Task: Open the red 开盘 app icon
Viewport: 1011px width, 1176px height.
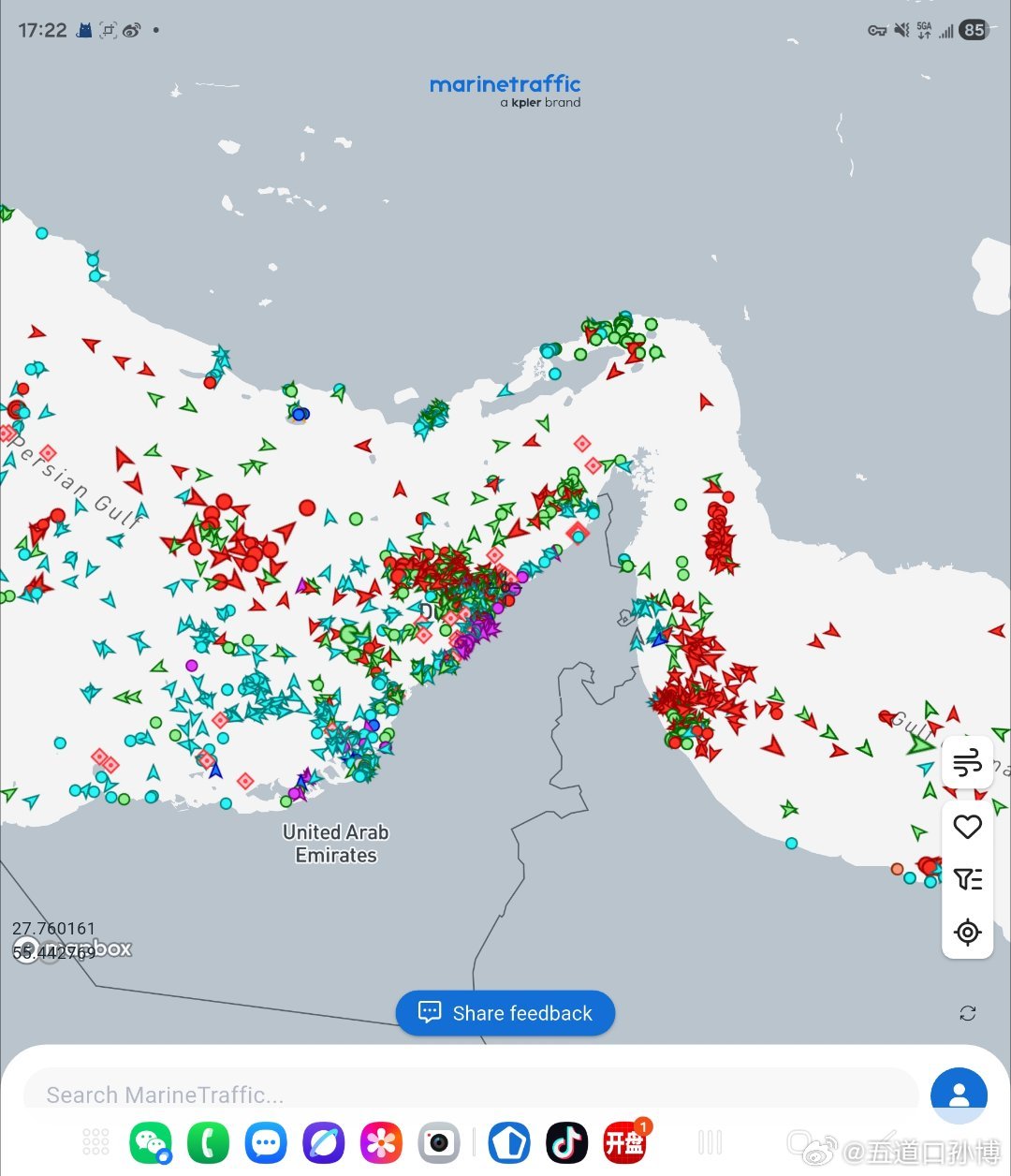Action: coord(624,1142)
